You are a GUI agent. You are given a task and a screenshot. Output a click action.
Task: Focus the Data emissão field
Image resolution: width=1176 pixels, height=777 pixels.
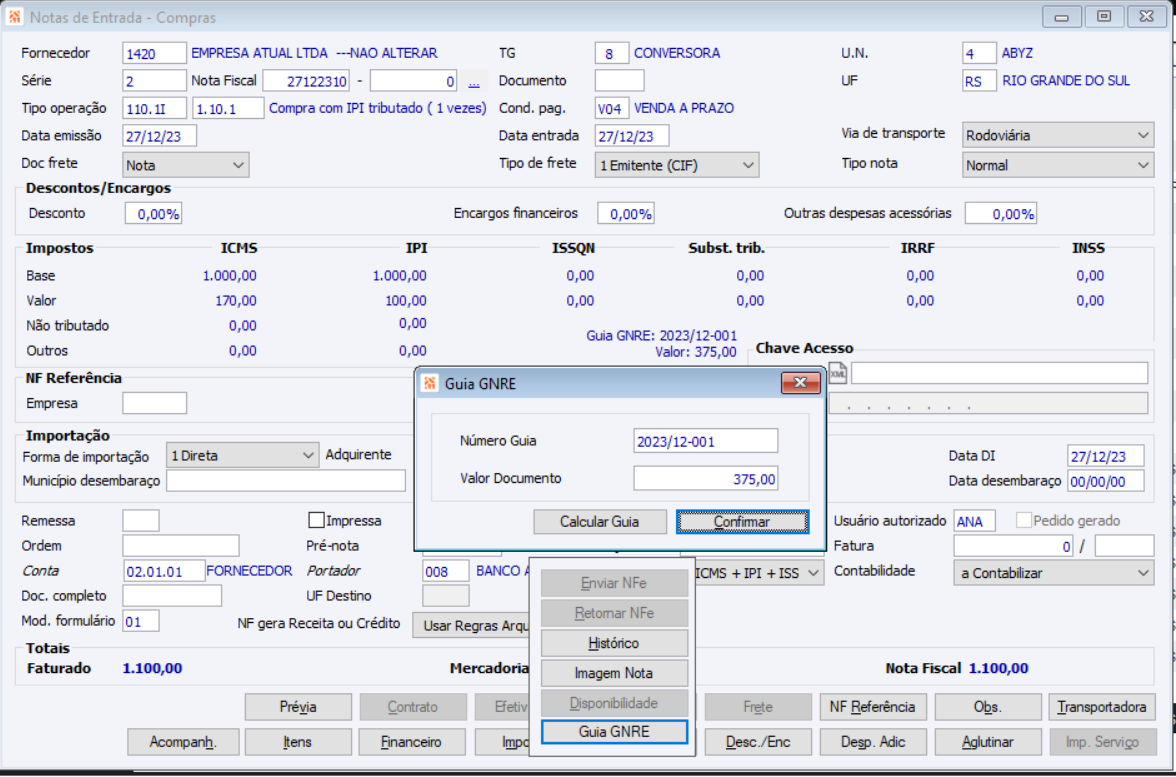pos(160,136)
